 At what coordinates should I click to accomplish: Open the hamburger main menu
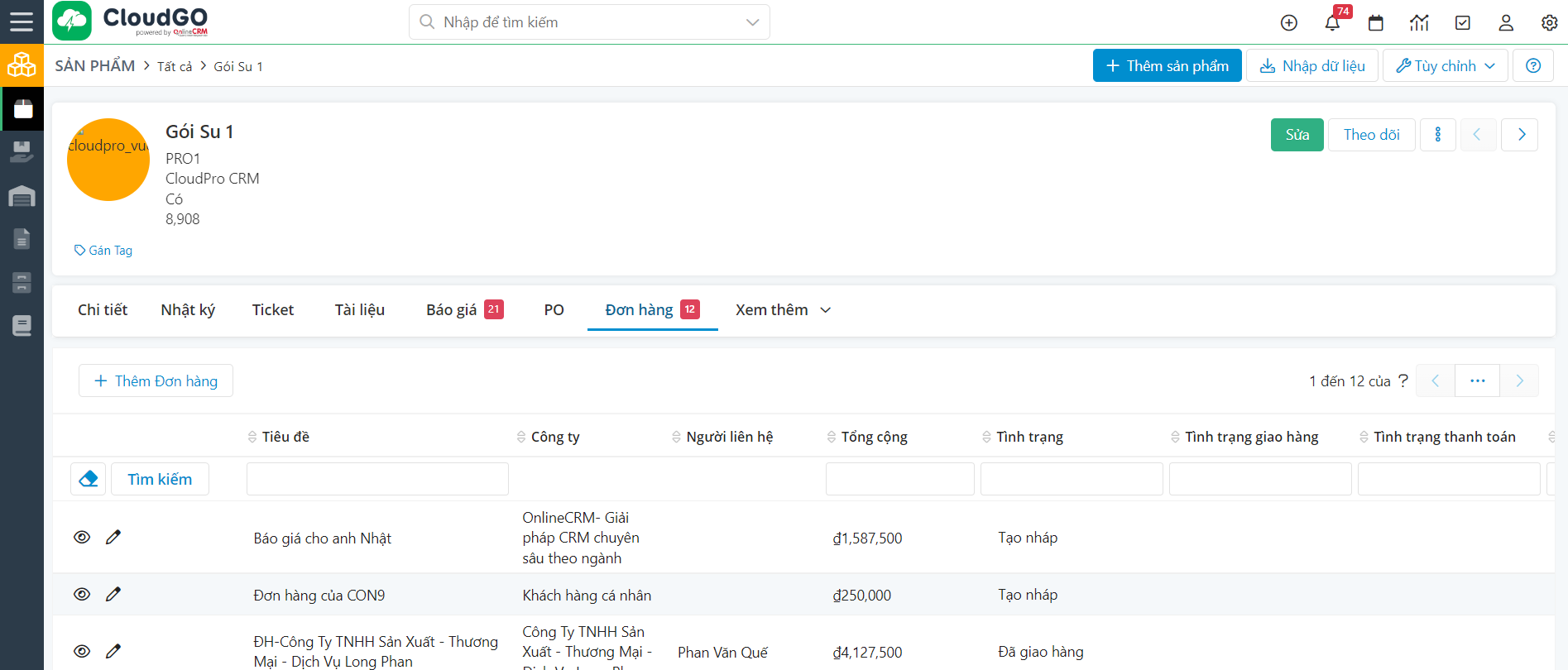[x=22, y=22]
